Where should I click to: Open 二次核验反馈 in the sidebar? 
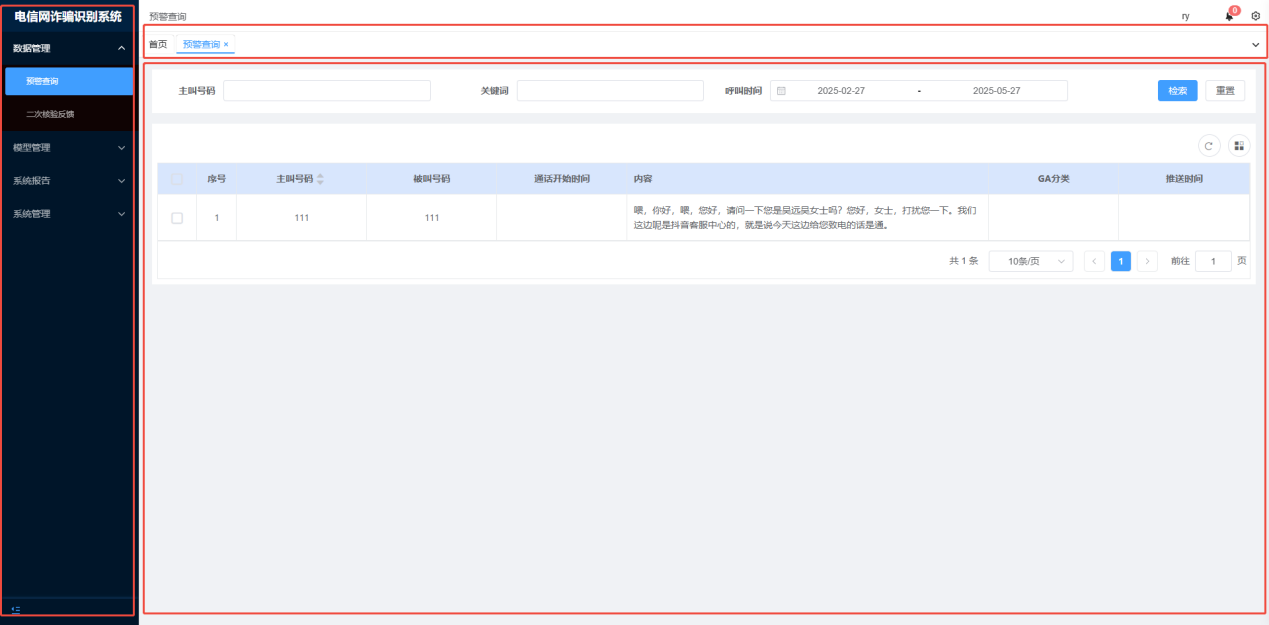50,114
